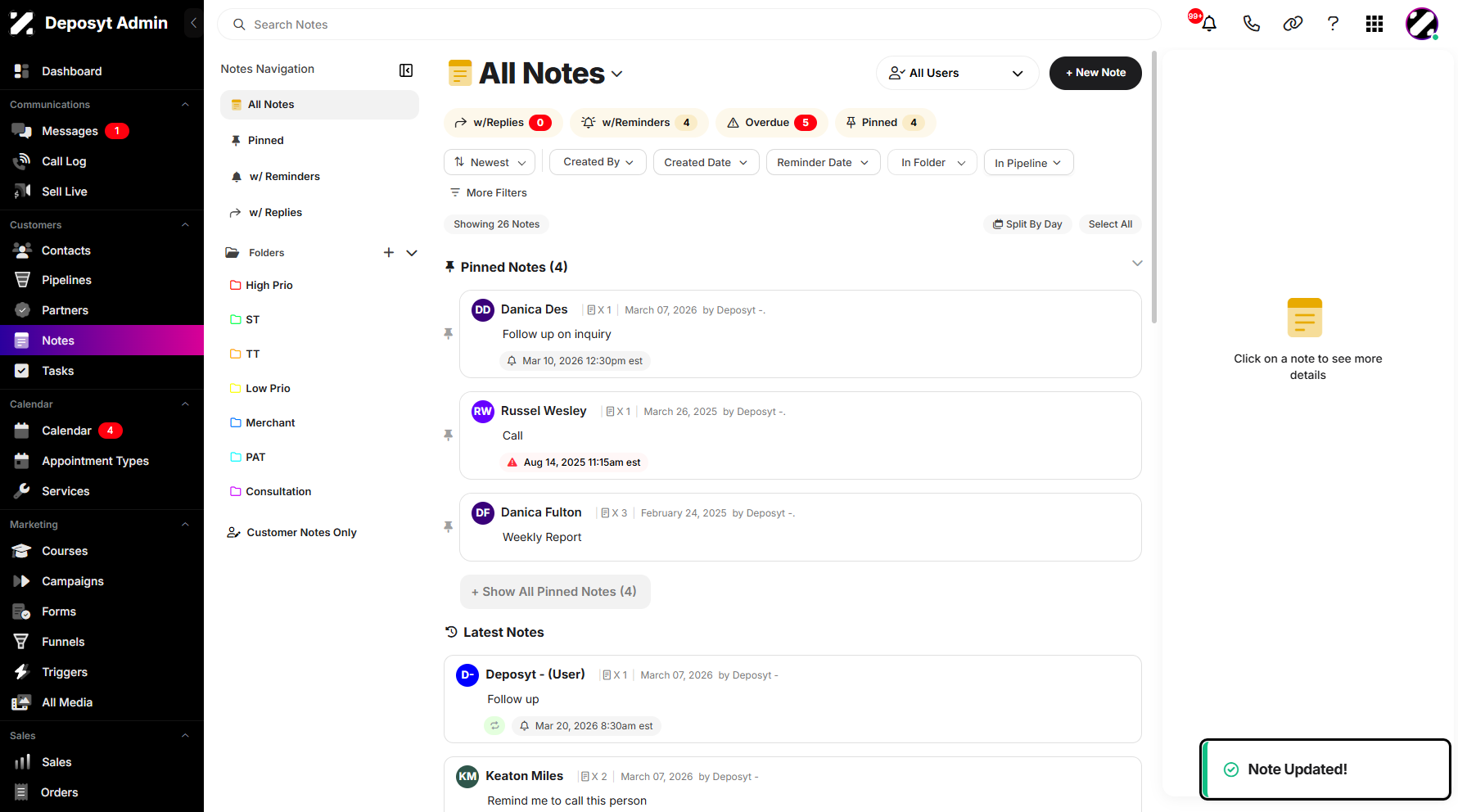Select All Notes in Notes Navigation

(x=319, y=105)
